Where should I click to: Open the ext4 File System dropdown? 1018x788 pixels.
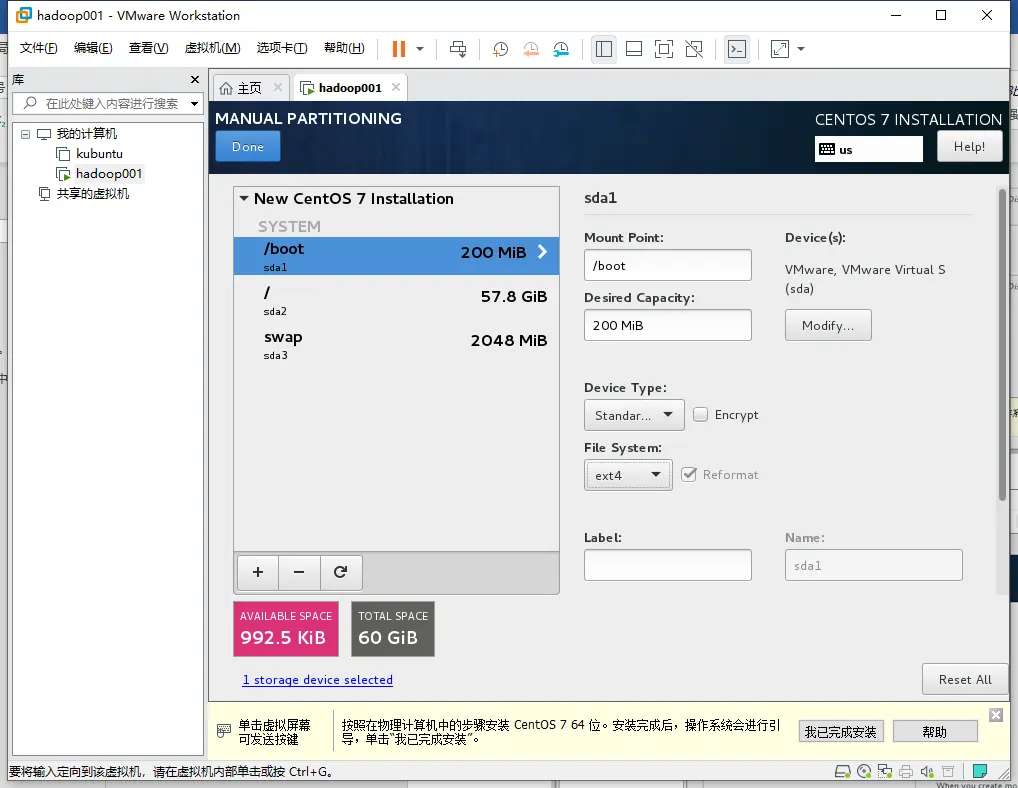(x=628, y=475)
